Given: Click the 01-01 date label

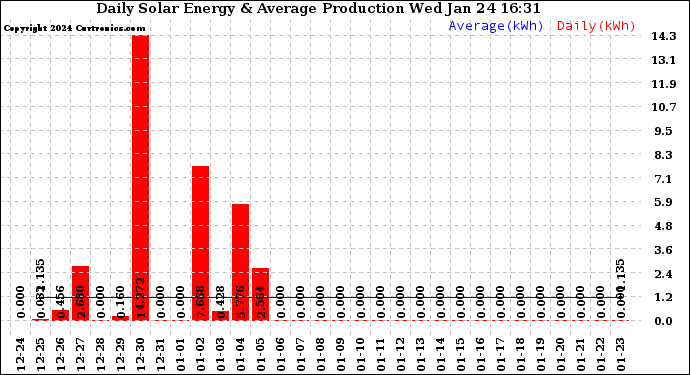Looking at the screenshot, I should coord(181,355).
